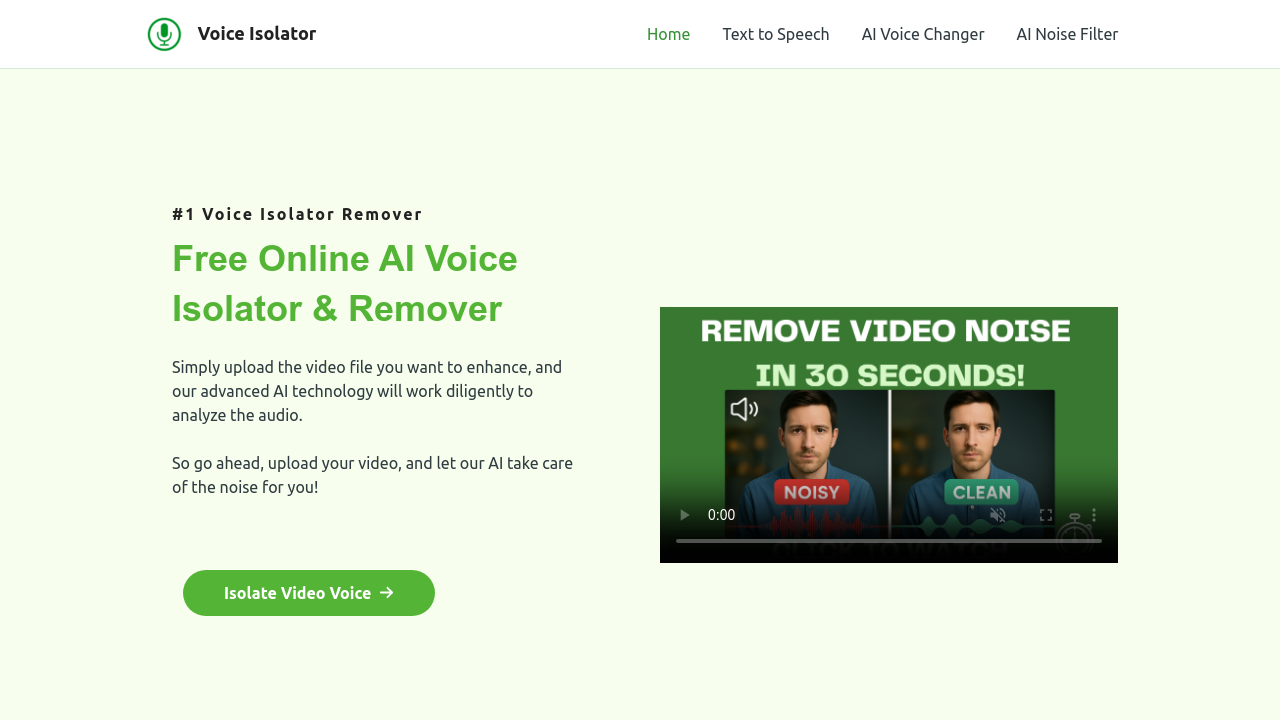Image resolution: width=1280 pixels, height=720 pixels.
Task: Select the Home navigation item
Action: [668, 33]
